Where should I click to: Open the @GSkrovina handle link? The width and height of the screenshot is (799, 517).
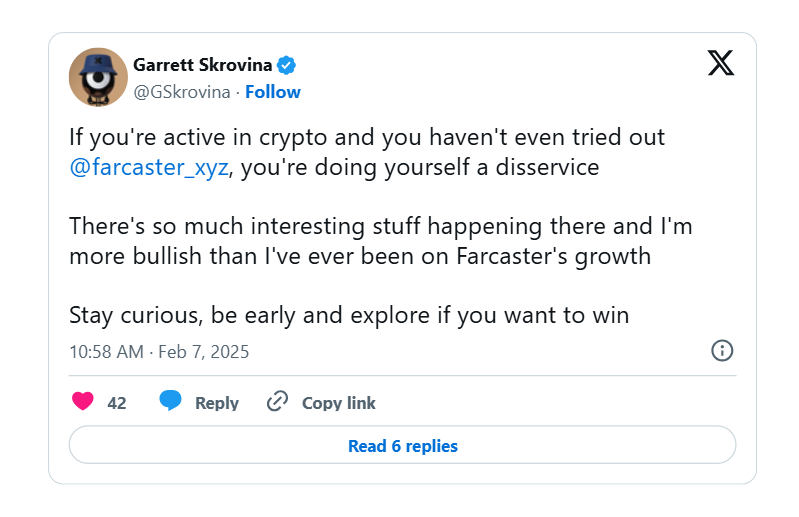point(182,92)
